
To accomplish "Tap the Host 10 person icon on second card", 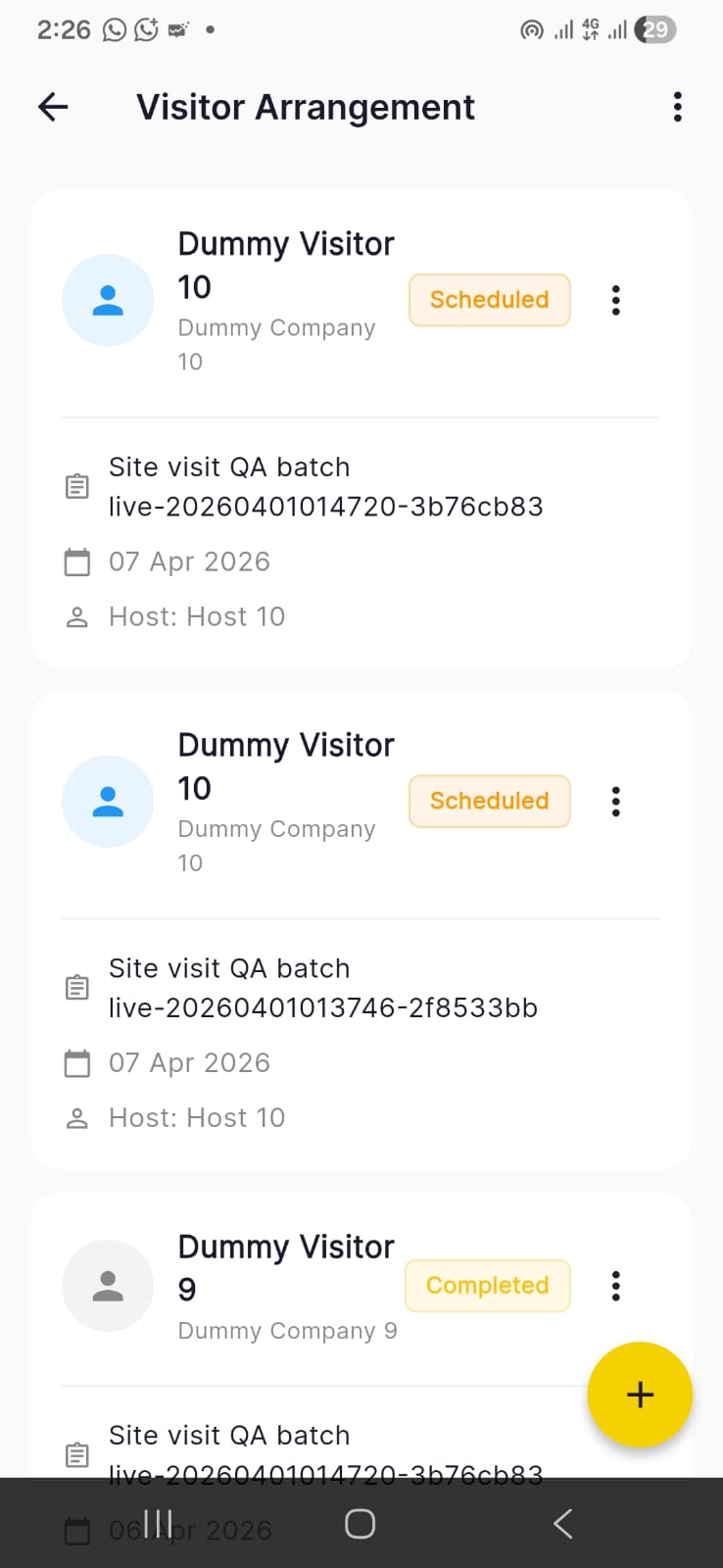I will [76, 1118].
